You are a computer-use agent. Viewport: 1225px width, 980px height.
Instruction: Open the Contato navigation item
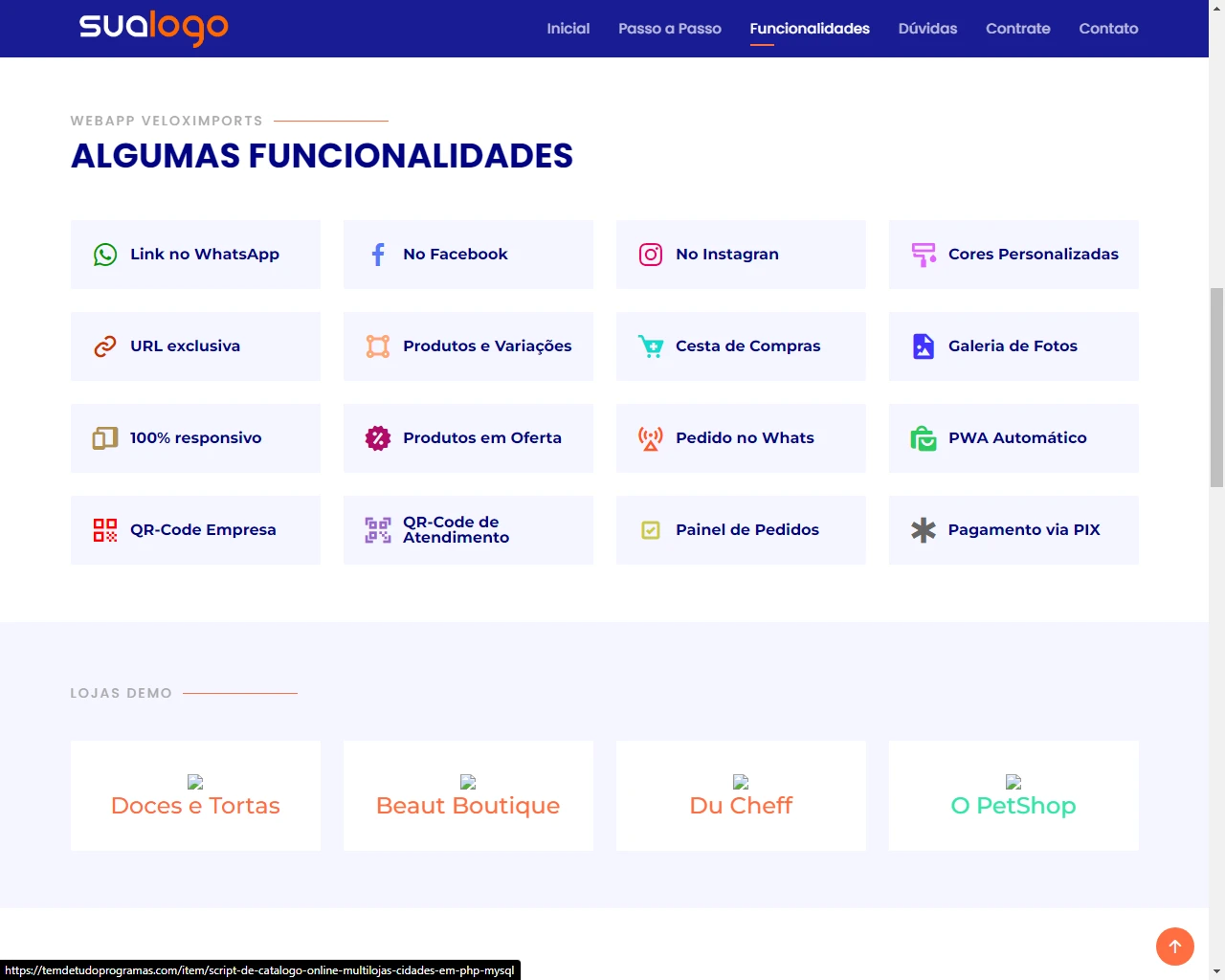1108,29
